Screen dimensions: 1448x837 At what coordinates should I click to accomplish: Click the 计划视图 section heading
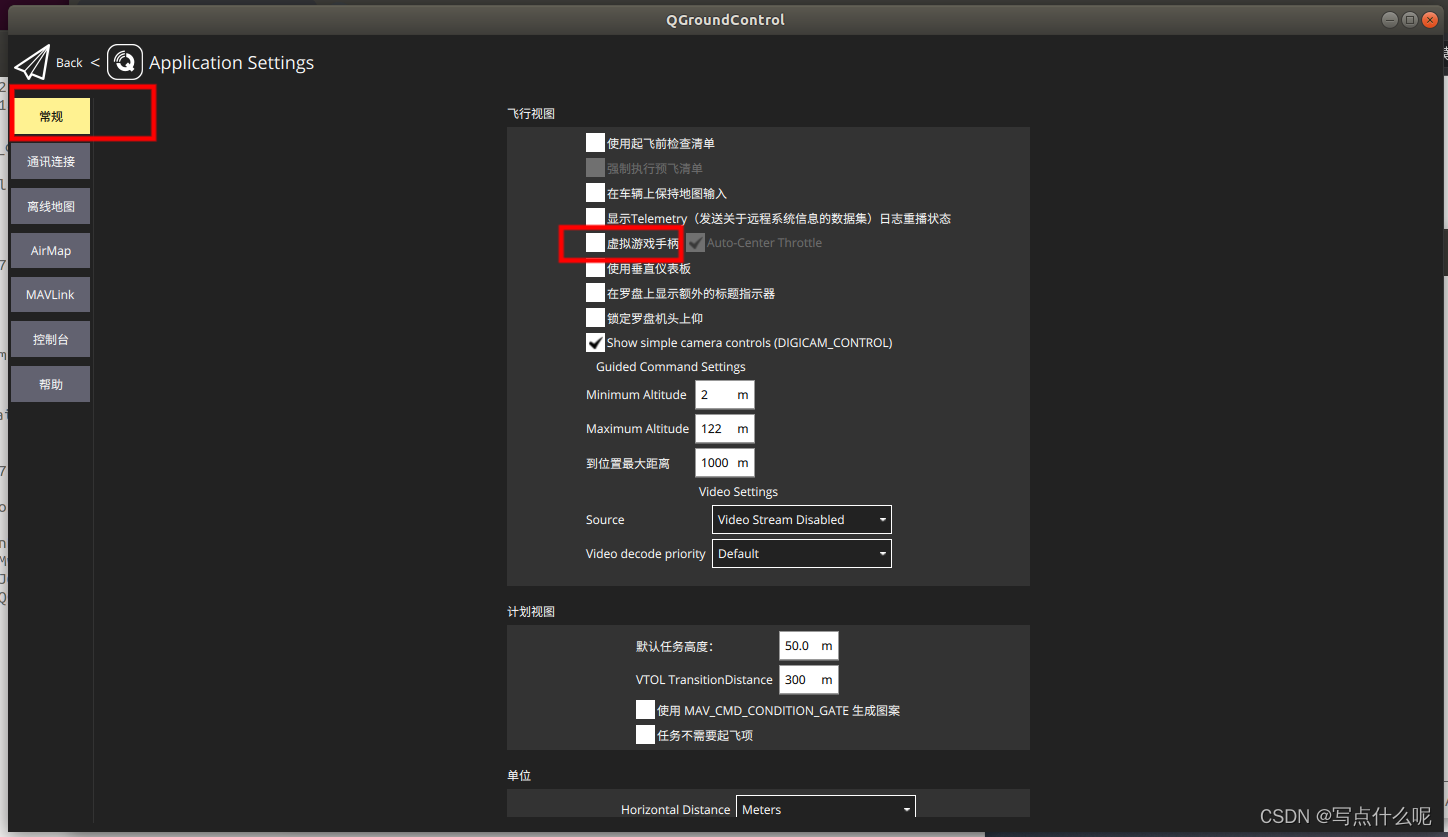tap(531, 612)
